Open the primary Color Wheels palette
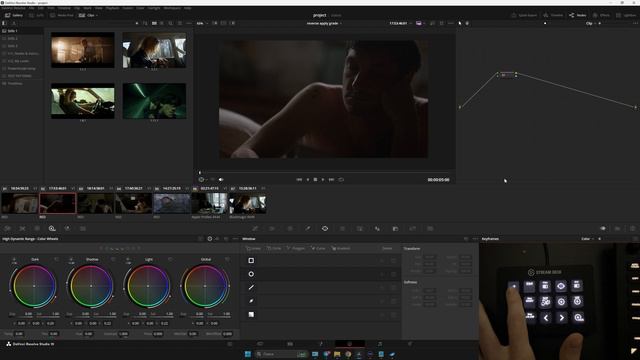640x360 pixels. tap(37, 229)
